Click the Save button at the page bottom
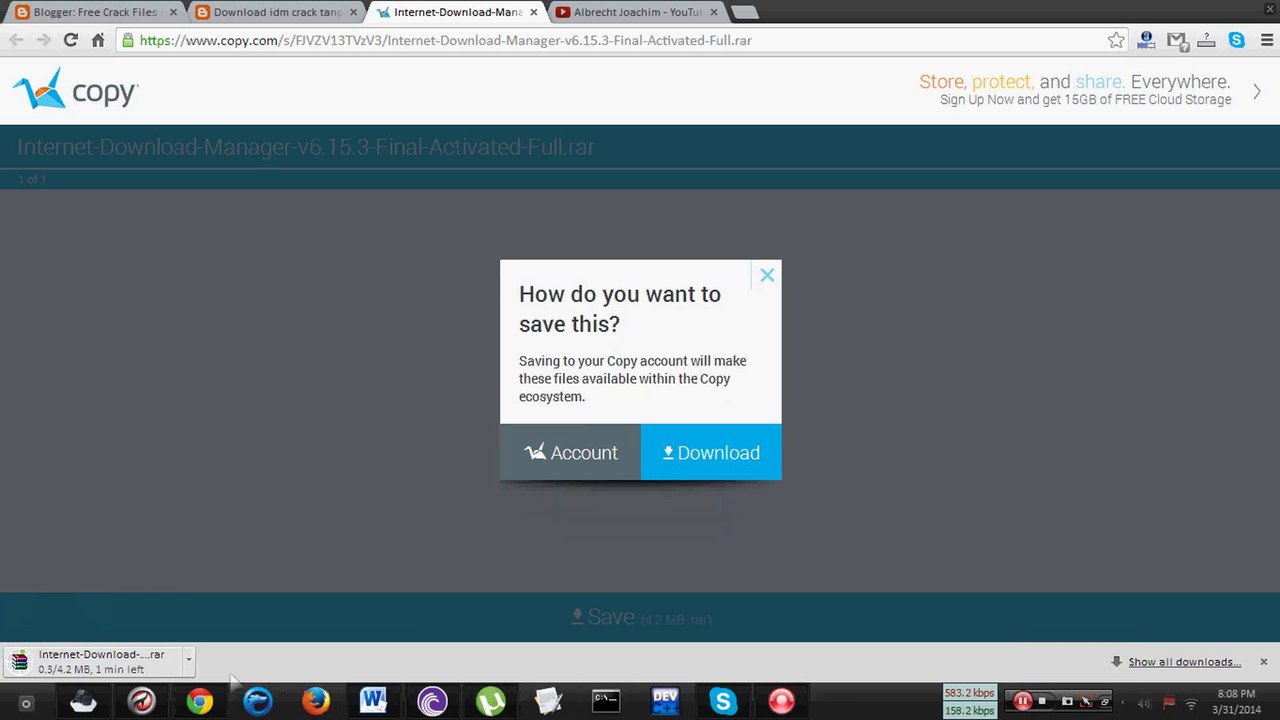Image resolution: width=1280 pixels, height=720 pixels. tap(640, 618)
